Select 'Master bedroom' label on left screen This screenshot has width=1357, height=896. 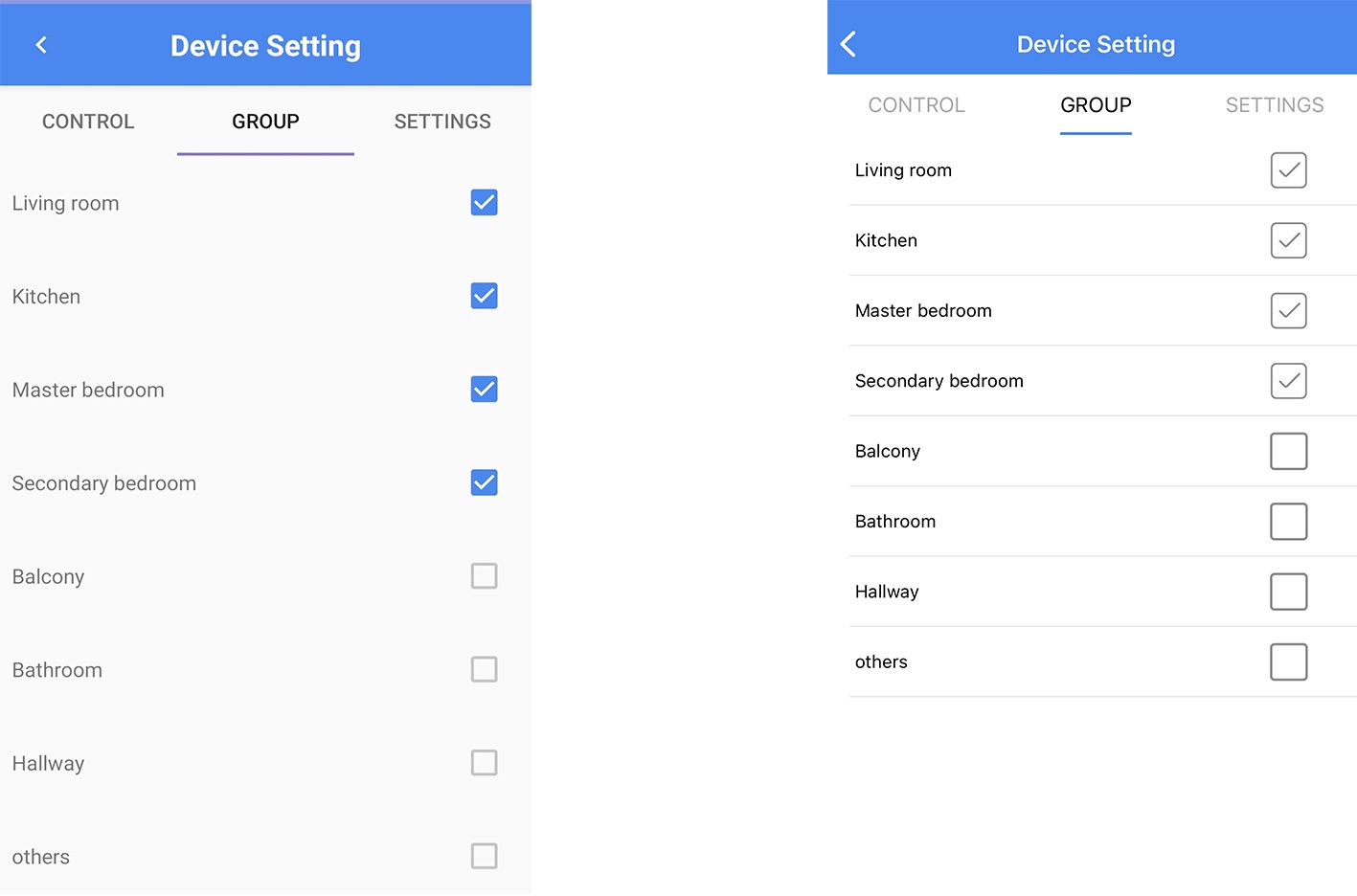88,390
